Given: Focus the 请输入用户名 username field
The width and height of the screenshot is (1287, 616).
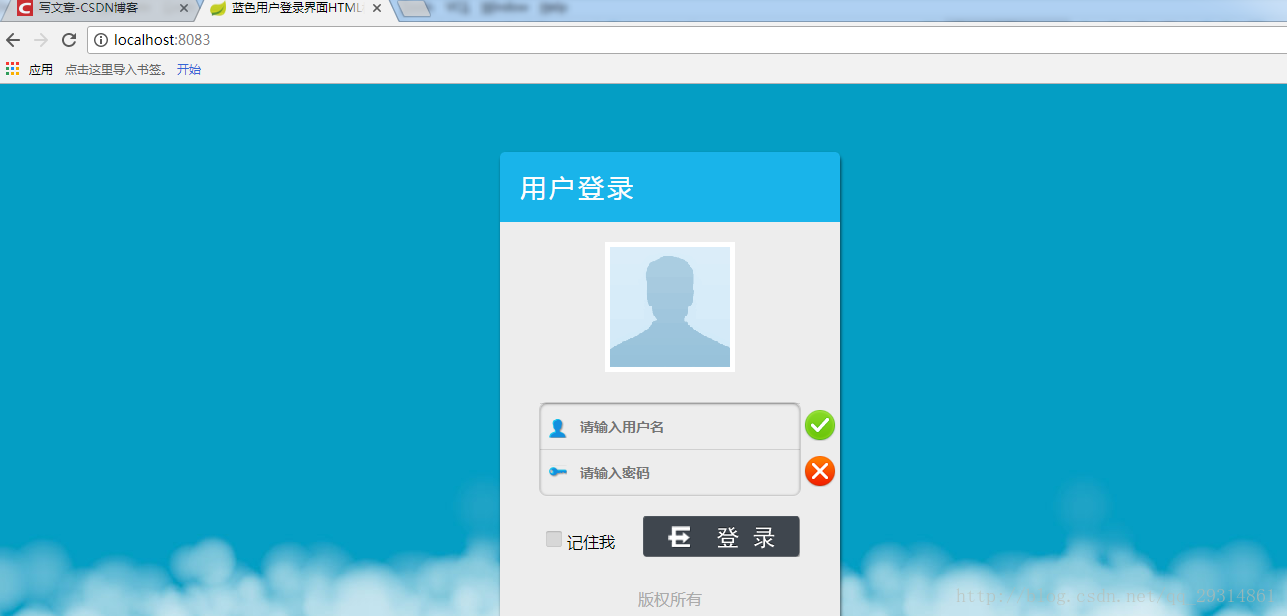Looking at the screenshot, I should click(x=670, y=427).
